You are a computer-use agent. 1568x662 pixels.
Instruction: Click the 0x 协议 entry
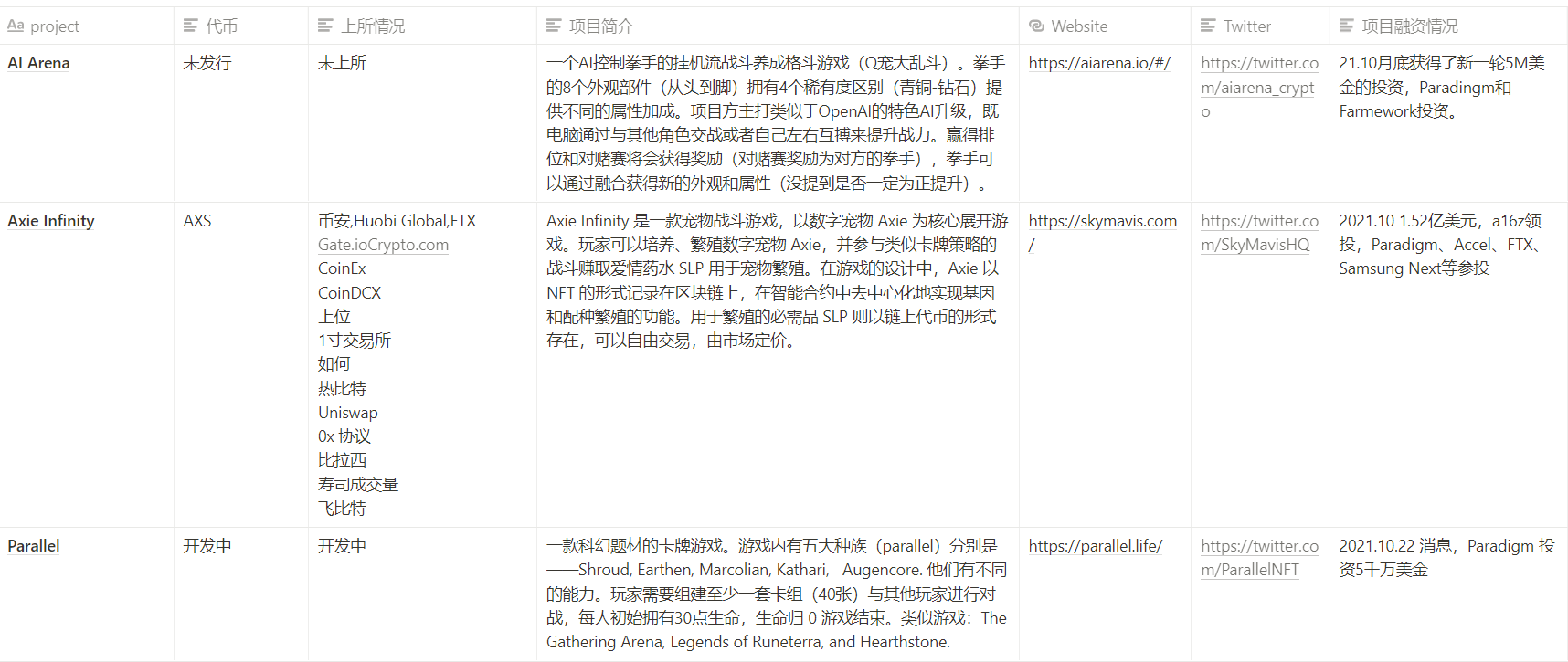(x=344, y=436)
